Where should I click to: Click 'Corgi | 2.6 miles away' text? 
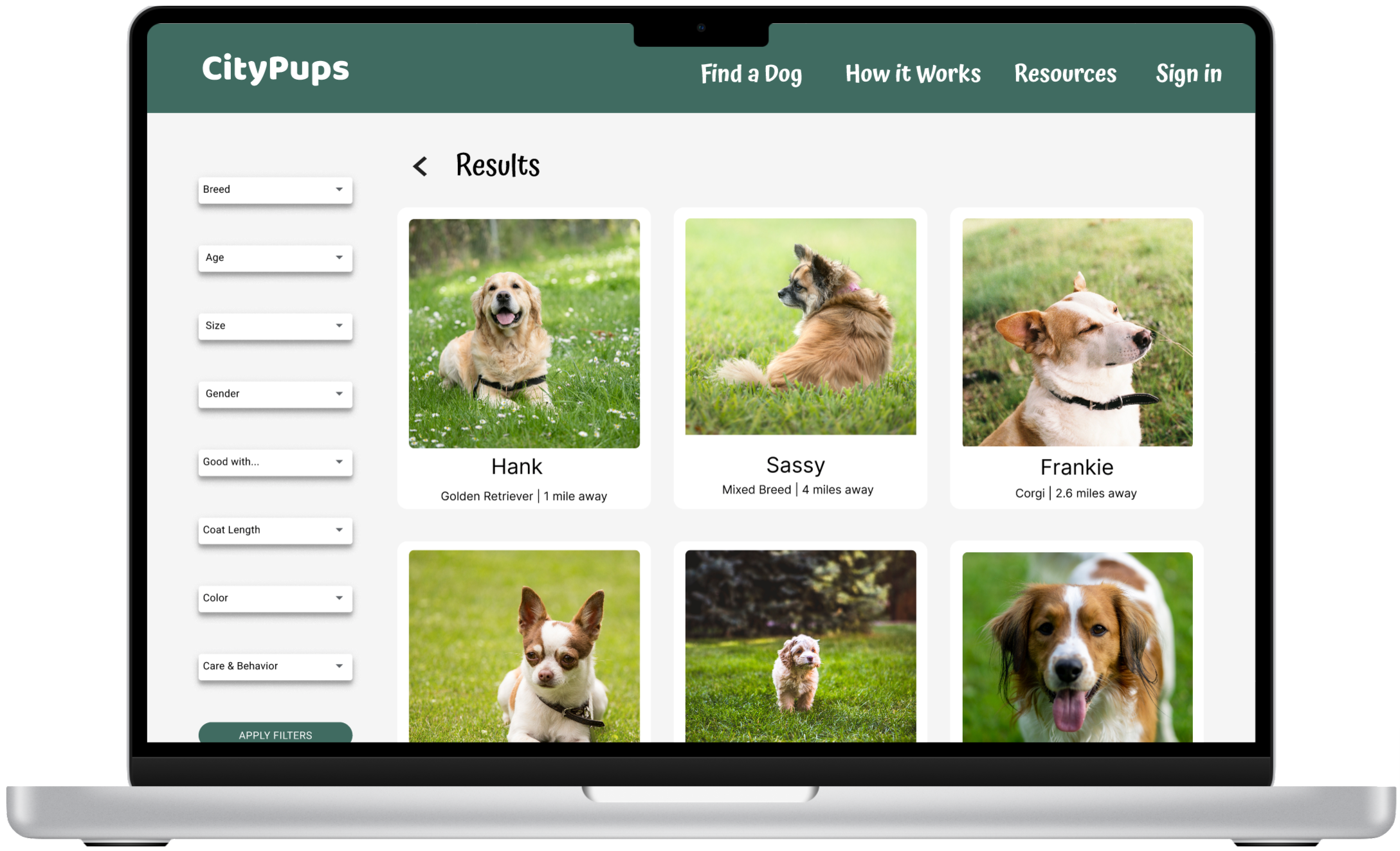click(1076, 494)
